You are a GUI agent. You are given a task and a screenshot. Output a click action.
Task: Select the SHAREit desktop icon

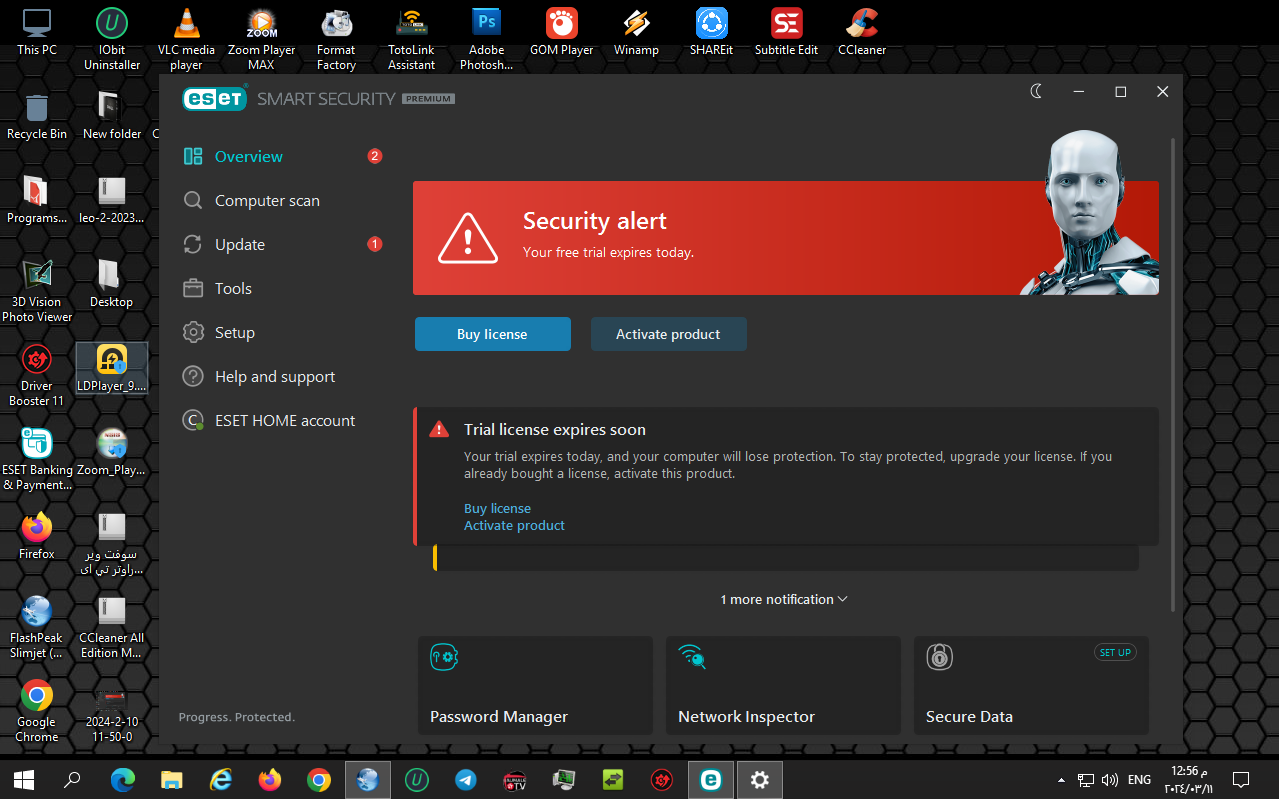click(x=711, y=32)
